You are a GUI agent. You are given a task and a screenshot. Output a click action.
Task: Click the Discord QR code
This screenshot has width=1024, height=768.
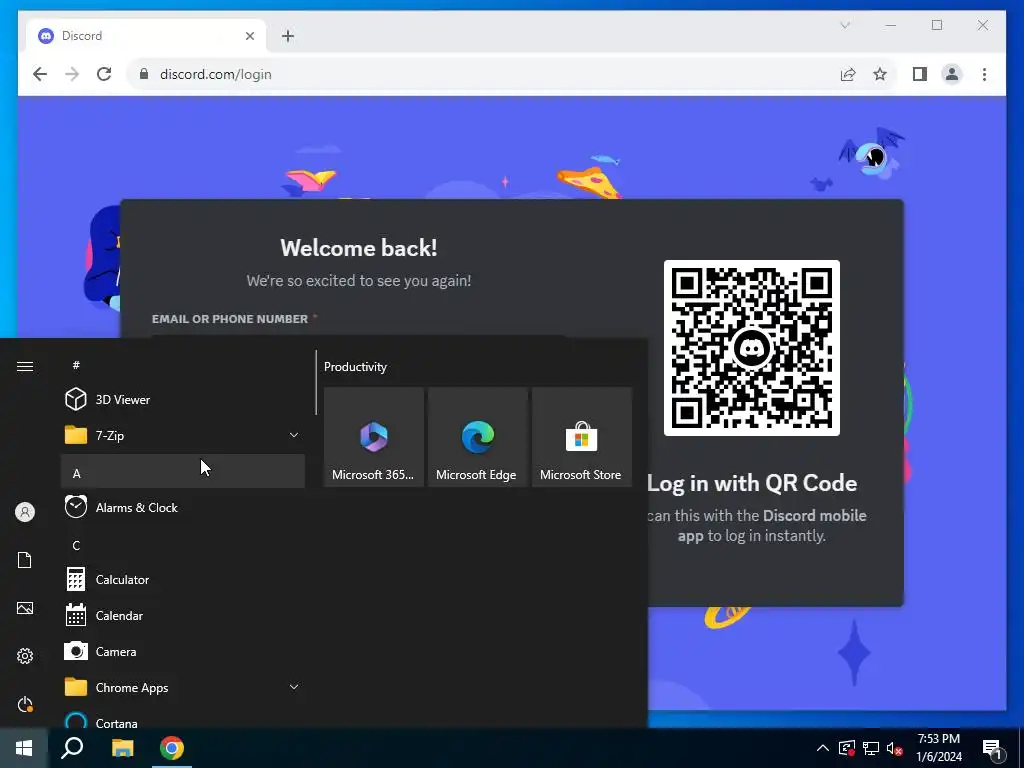[x=752, y=348]
